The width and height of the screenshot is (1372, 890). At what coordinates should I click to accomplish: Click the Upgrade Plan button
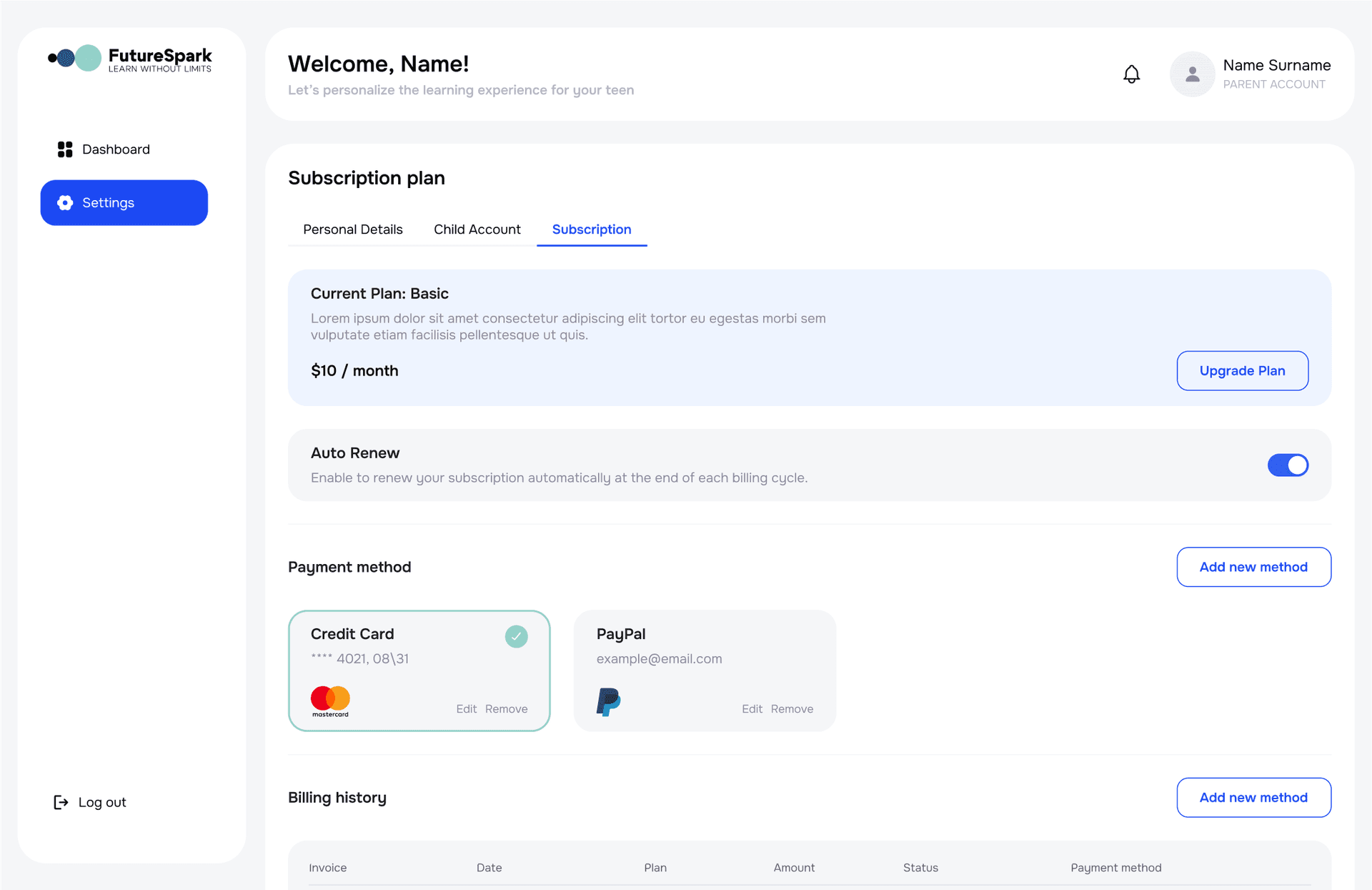[x=1242, y=370]
